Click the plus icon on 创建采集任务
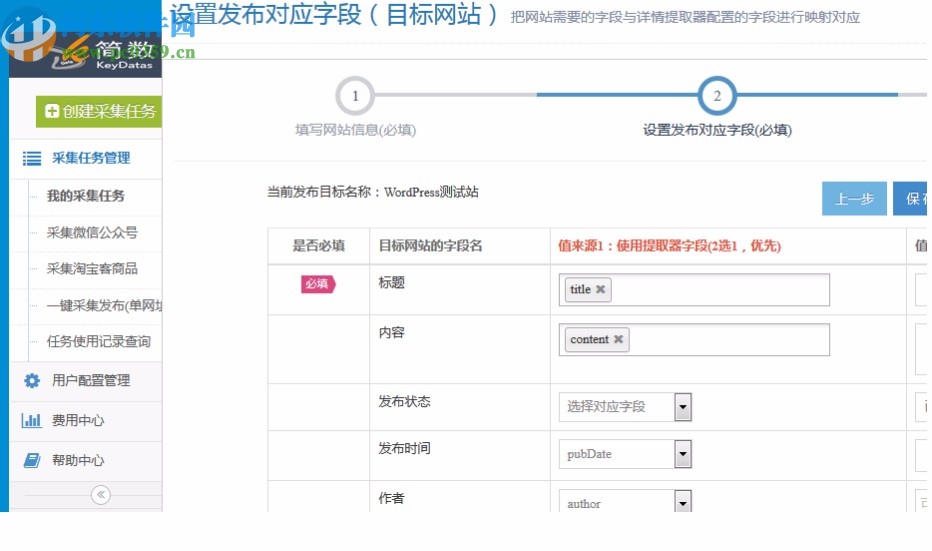The image size is (932, 551). click(x=52, y=111)
